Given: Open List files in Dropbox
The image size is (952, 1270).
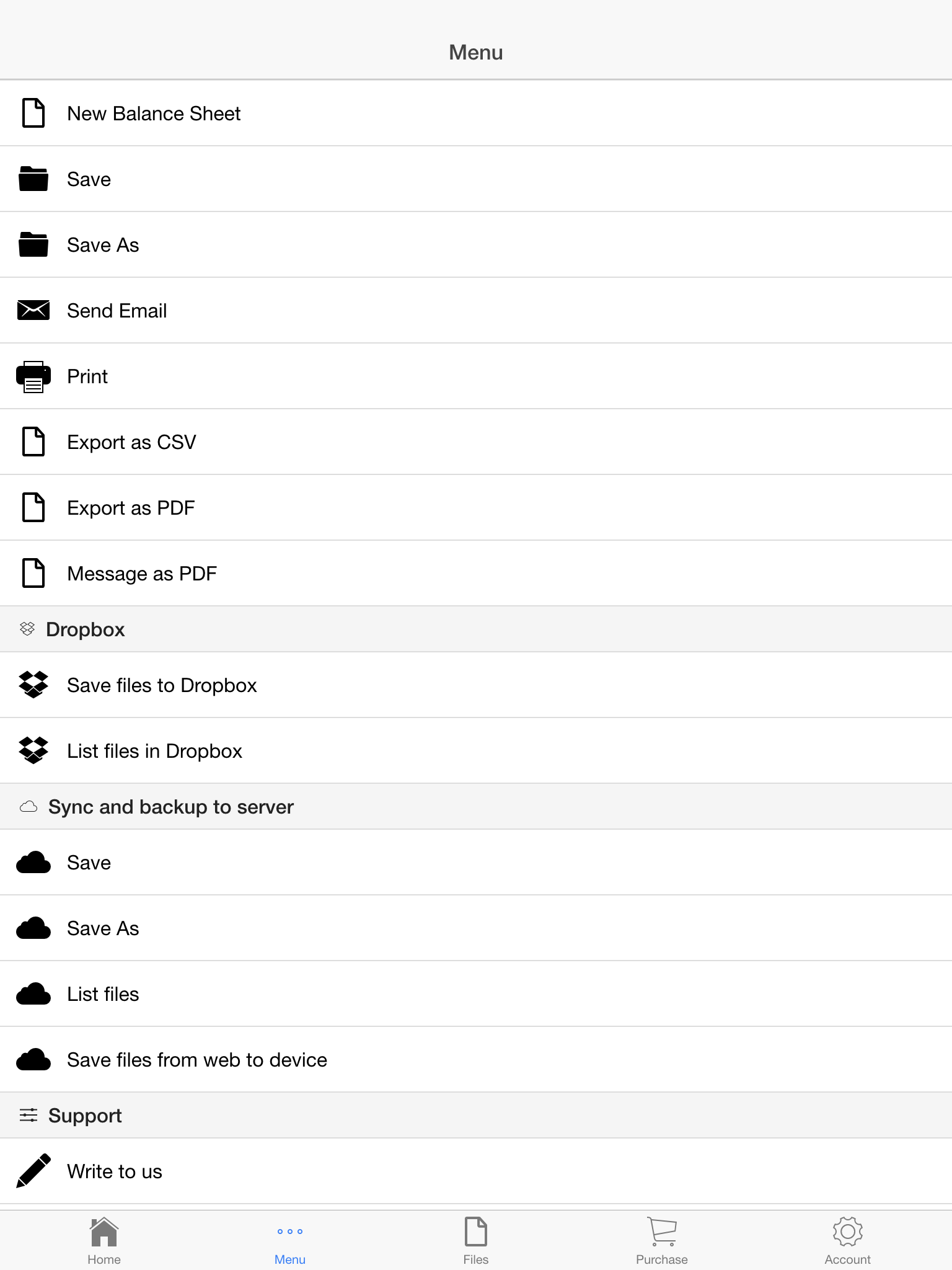Looking at the screenshot, I should pos(476,751).
